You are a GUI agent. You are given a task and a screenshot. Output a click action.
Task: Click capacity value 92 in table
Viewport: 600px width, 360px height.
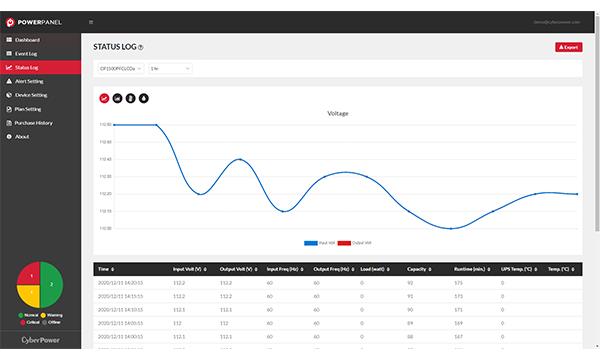[x=410, y=283]
